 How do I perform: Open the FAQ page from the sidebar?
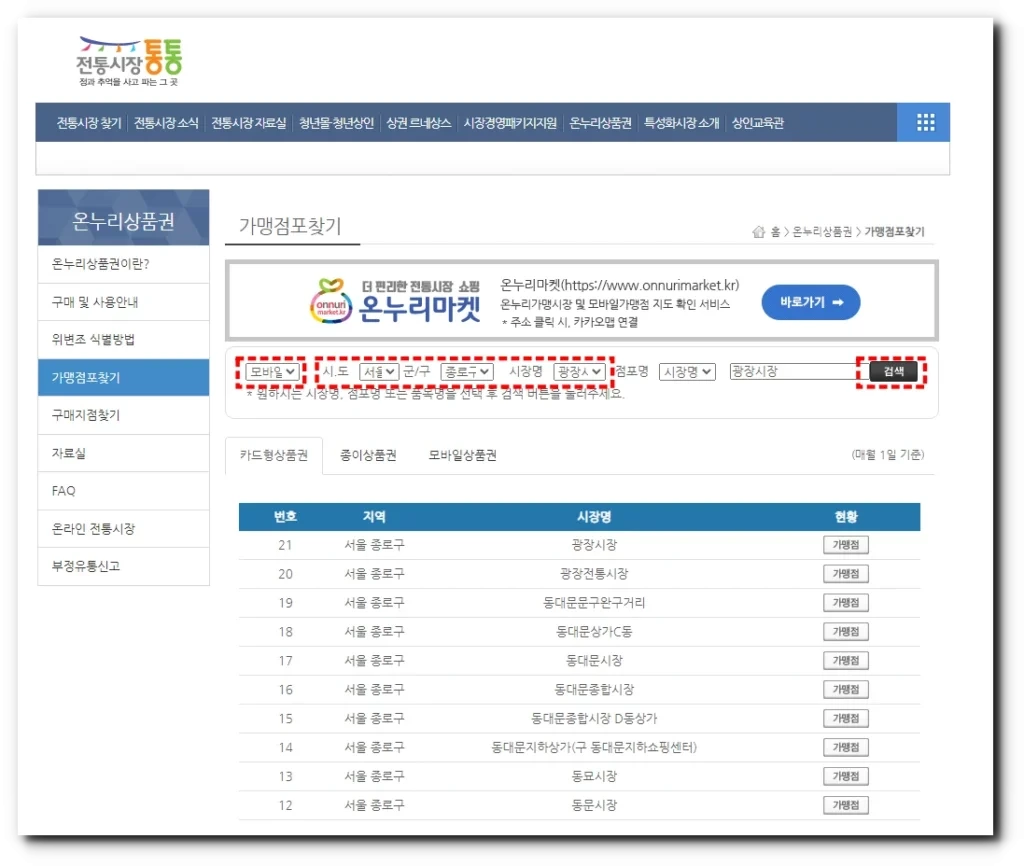click(x=62, y=490)
